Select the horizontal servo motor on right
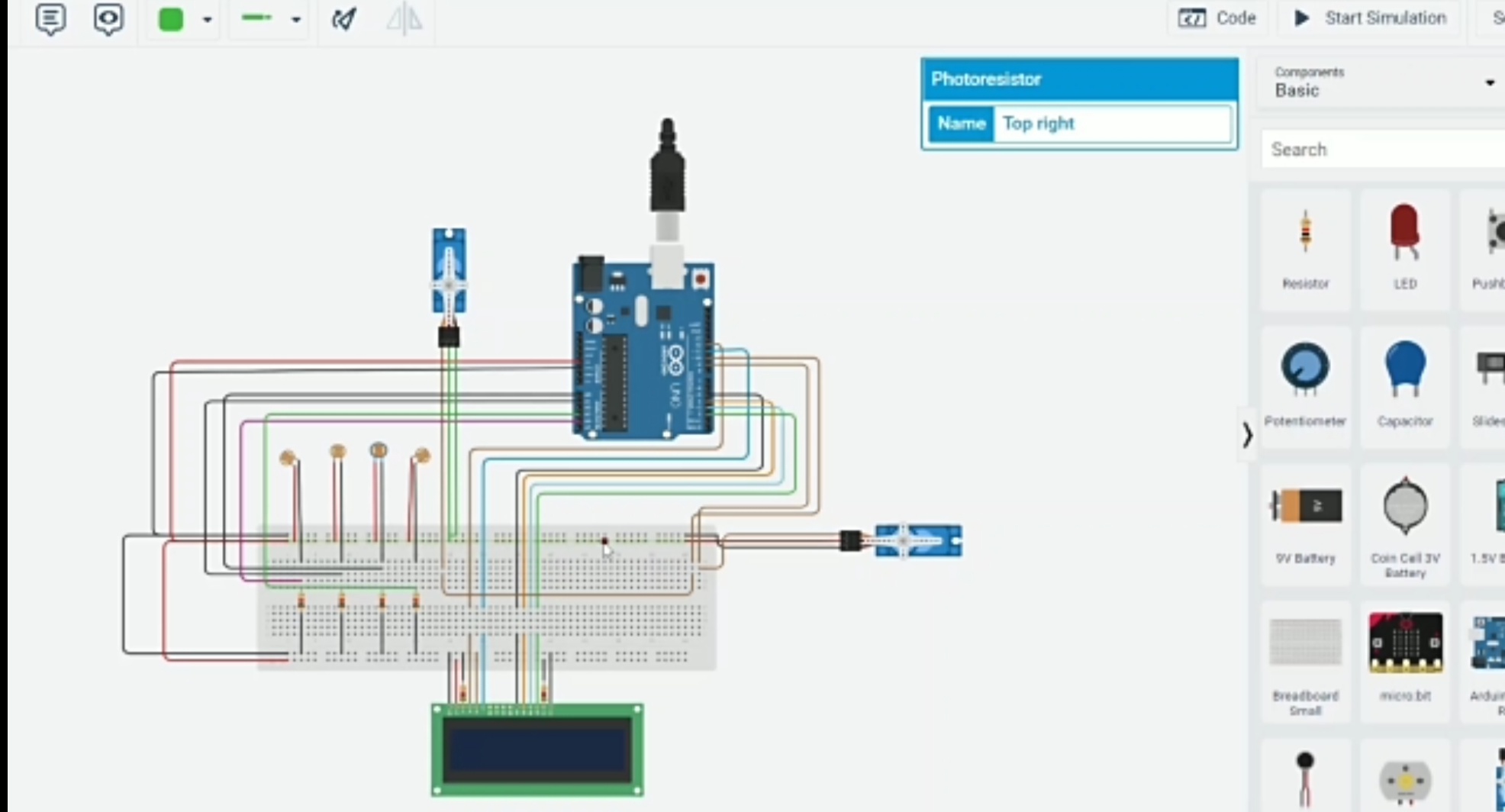This screenshot has height=812, width=1505. point(902,541)
